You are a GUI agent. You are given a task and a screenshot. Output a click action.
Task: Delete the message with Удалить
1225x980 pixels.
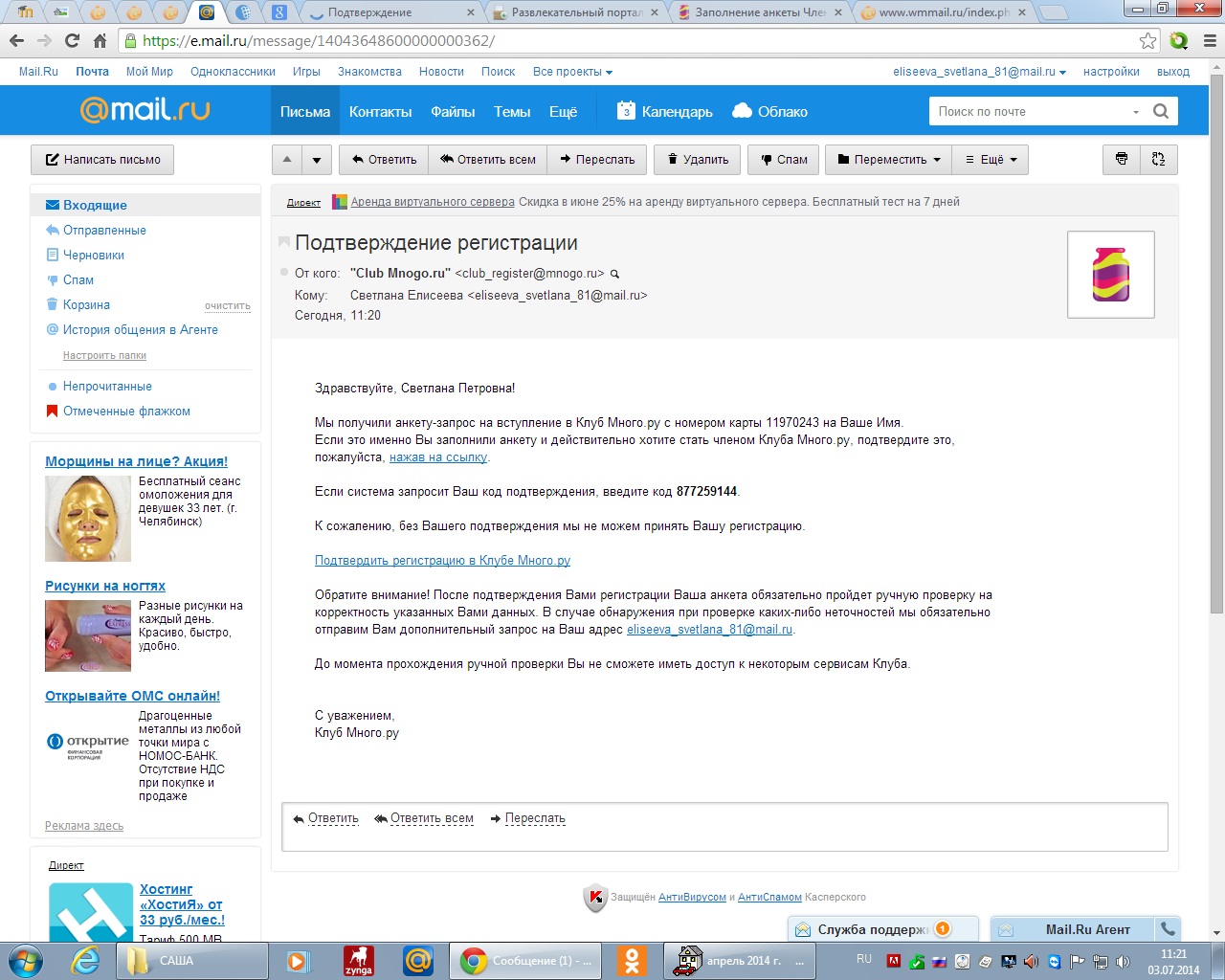[x=698, y=160]
